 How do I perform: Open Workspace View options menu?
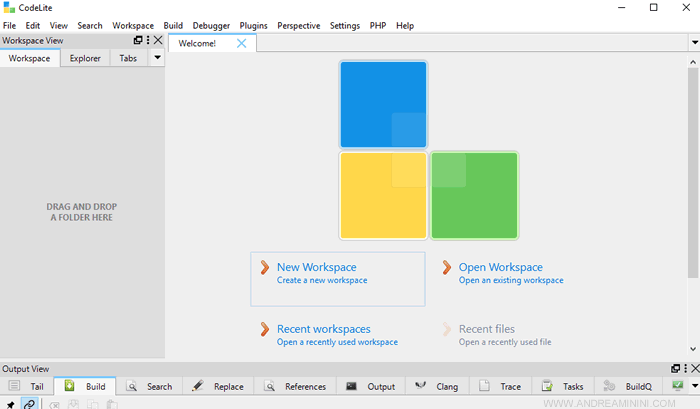click(148, 41)
